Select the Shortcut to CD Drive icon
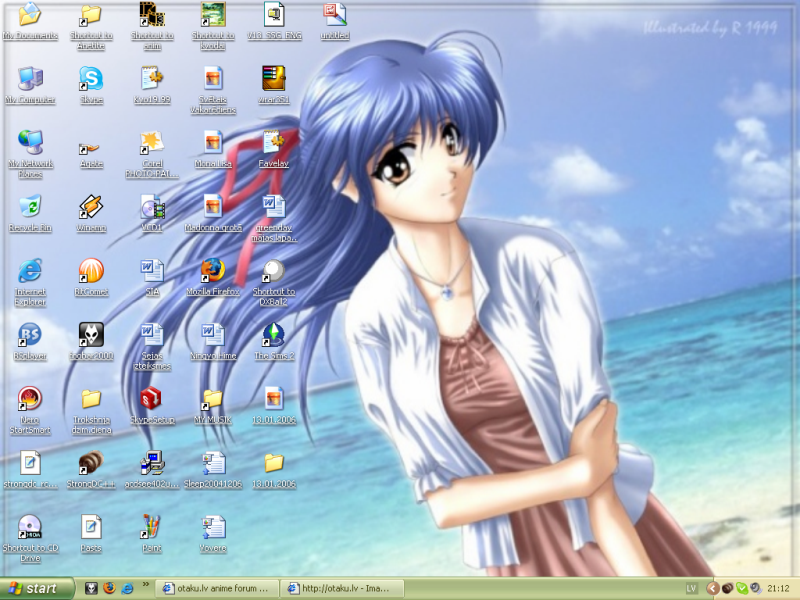The height and width of the screenshot is (600, 800). (30, 539)
